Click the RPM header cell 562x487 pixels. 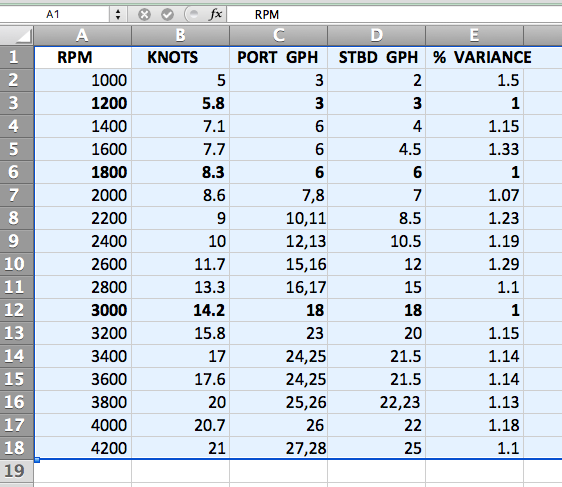(x=83, y=57)
